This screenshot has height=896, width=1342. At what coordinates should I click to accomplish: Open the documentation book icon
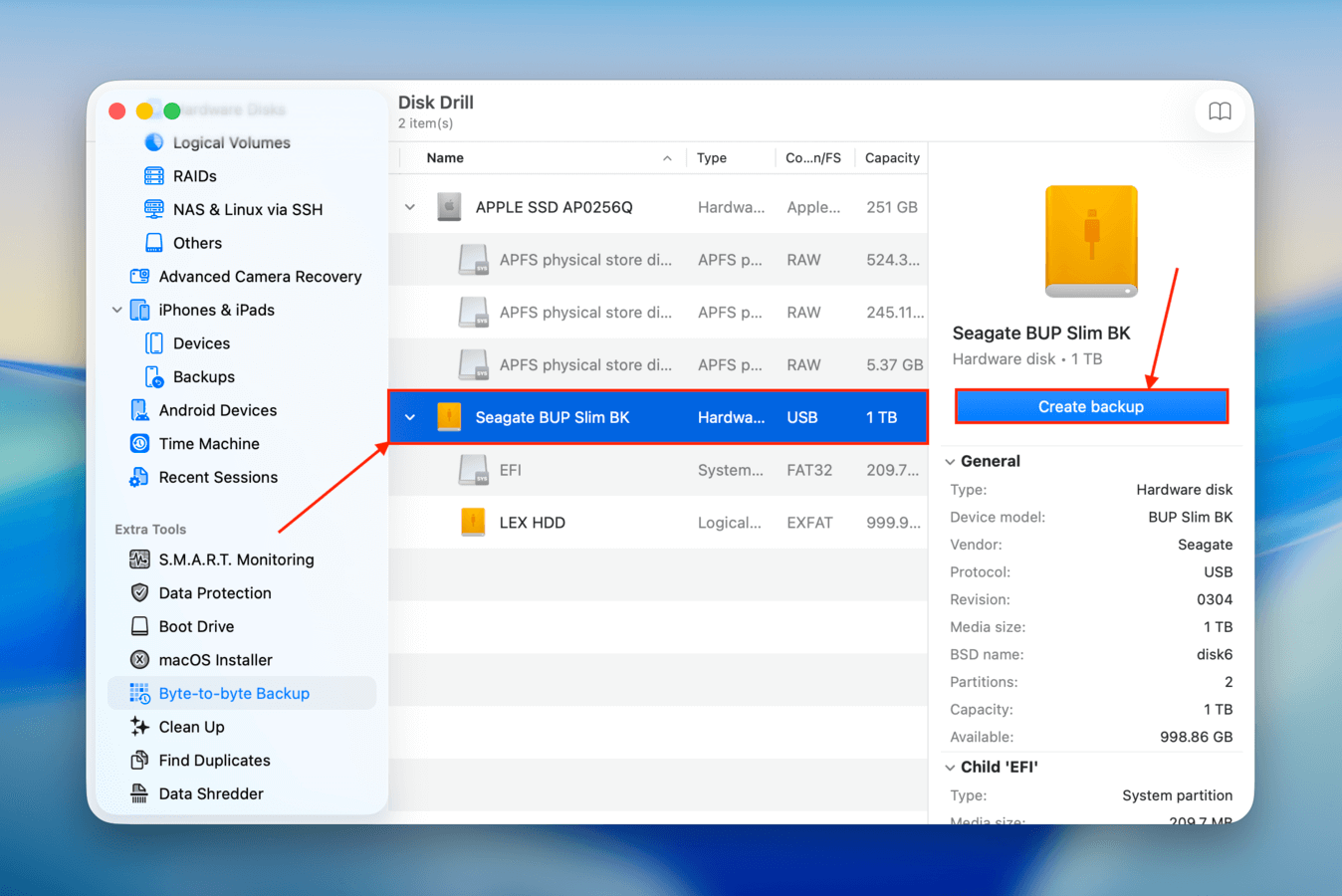click(x=1220, y=112)
